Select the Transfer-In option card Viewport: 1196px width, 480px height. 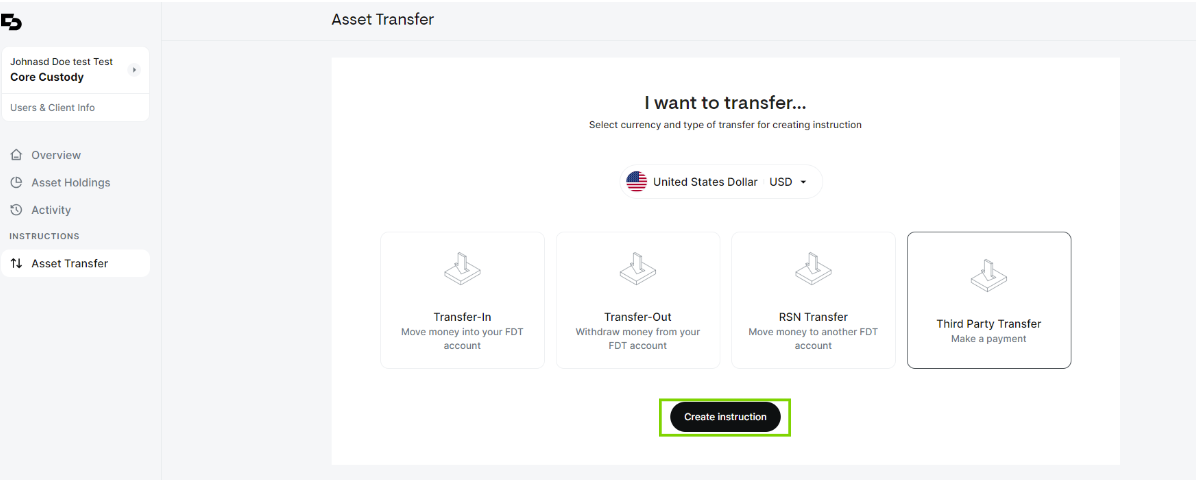click(x=462, y=300)
